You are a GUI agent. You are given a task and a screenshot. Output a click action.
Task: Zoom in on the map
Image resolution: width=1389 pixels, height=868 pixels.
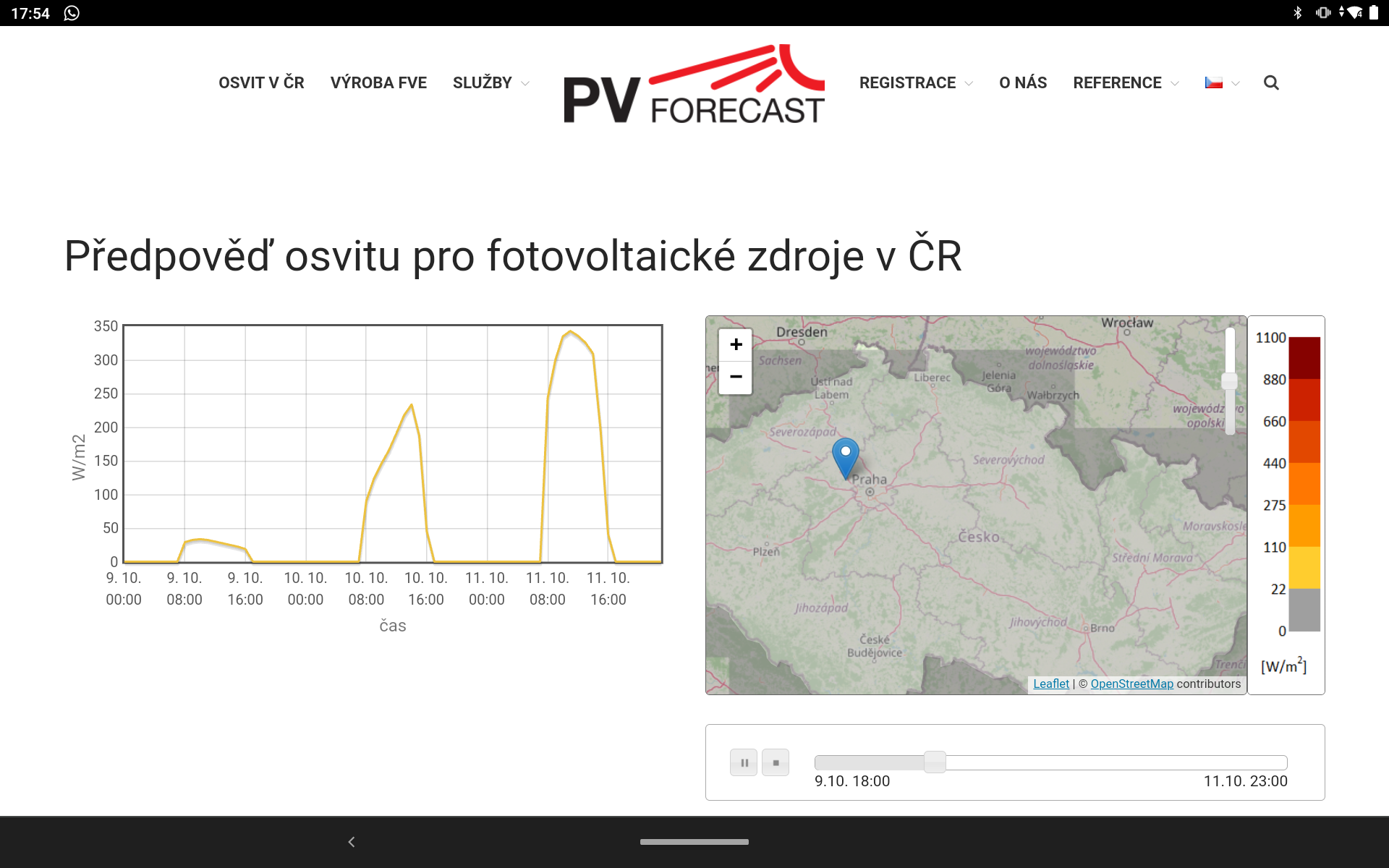736,344
